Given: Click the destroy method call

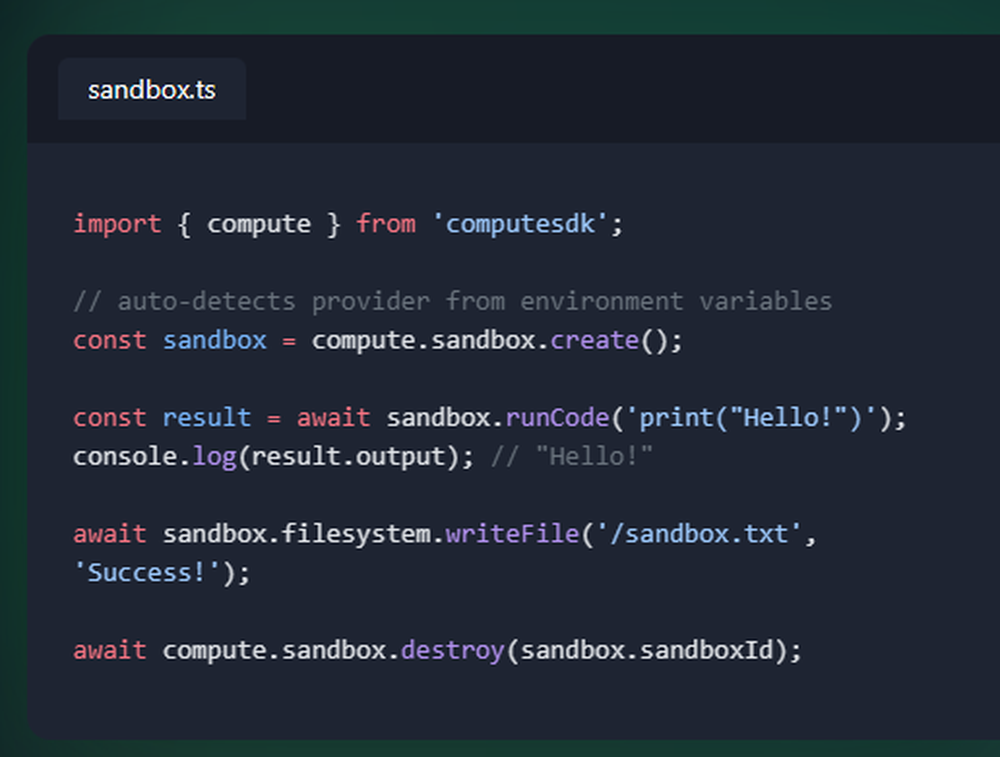Looking at the screenshot, I should (x=451, y=649).
